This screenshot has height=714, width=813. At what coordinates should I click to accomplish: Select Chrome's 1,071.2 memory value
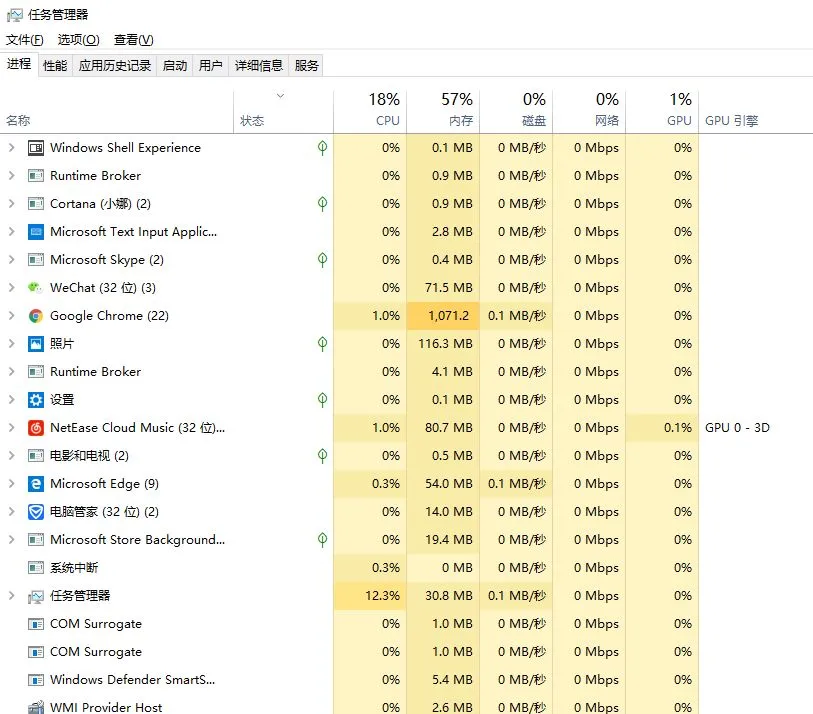coord(443,316)
